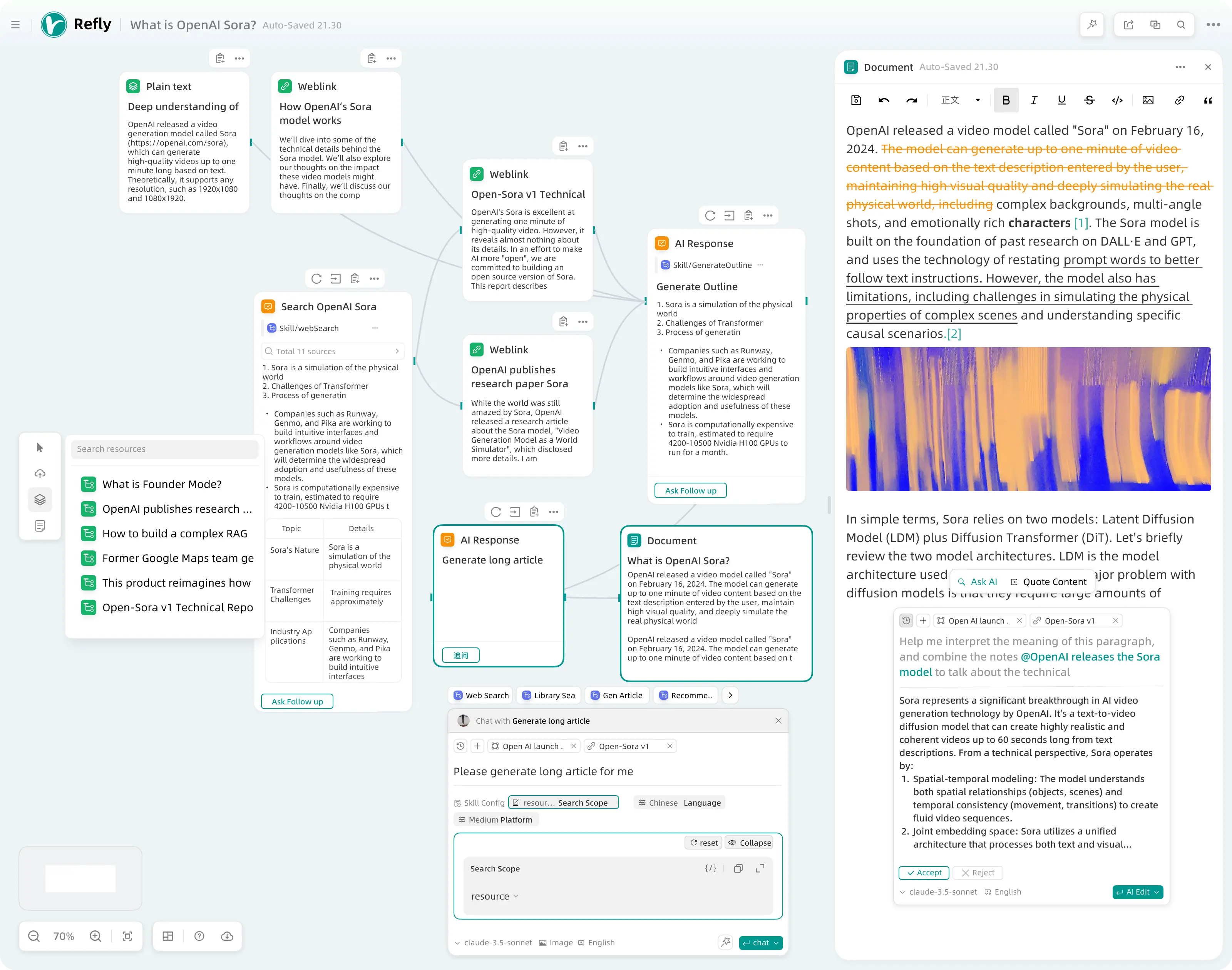The width and height of the screenshot is (1232, 970).
Task: Accept the AI suggested content
Action: click(x=924, y=872)
